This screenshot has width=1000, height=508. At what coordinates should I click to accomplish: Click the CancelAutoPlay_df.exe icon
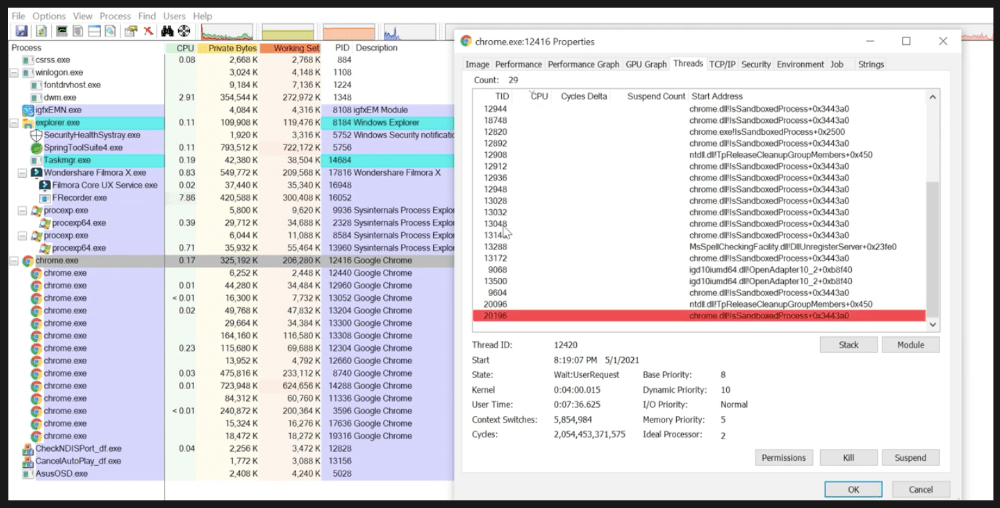click(27, 461)
